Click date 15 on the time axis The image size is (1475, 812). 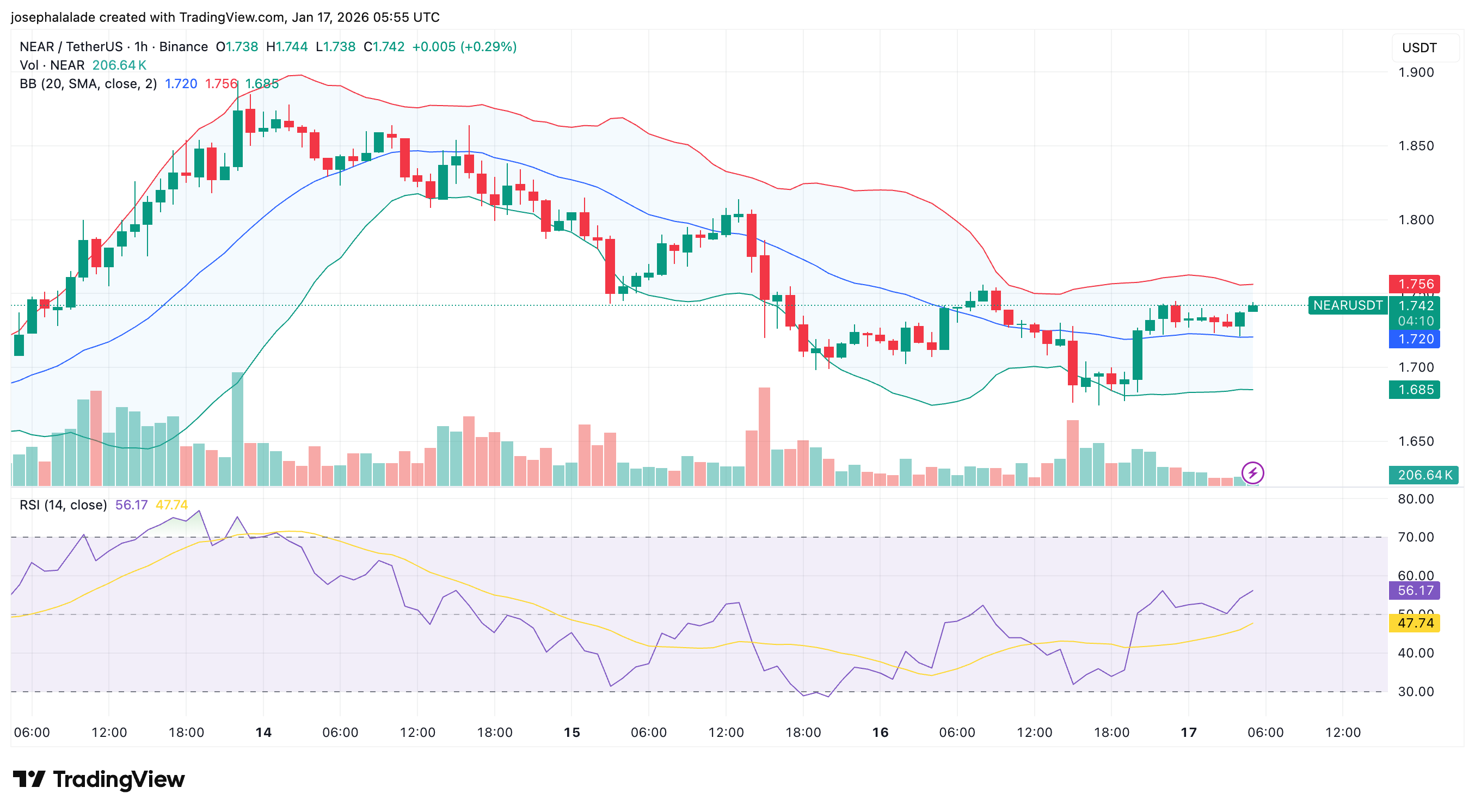[x=571, y=732]
